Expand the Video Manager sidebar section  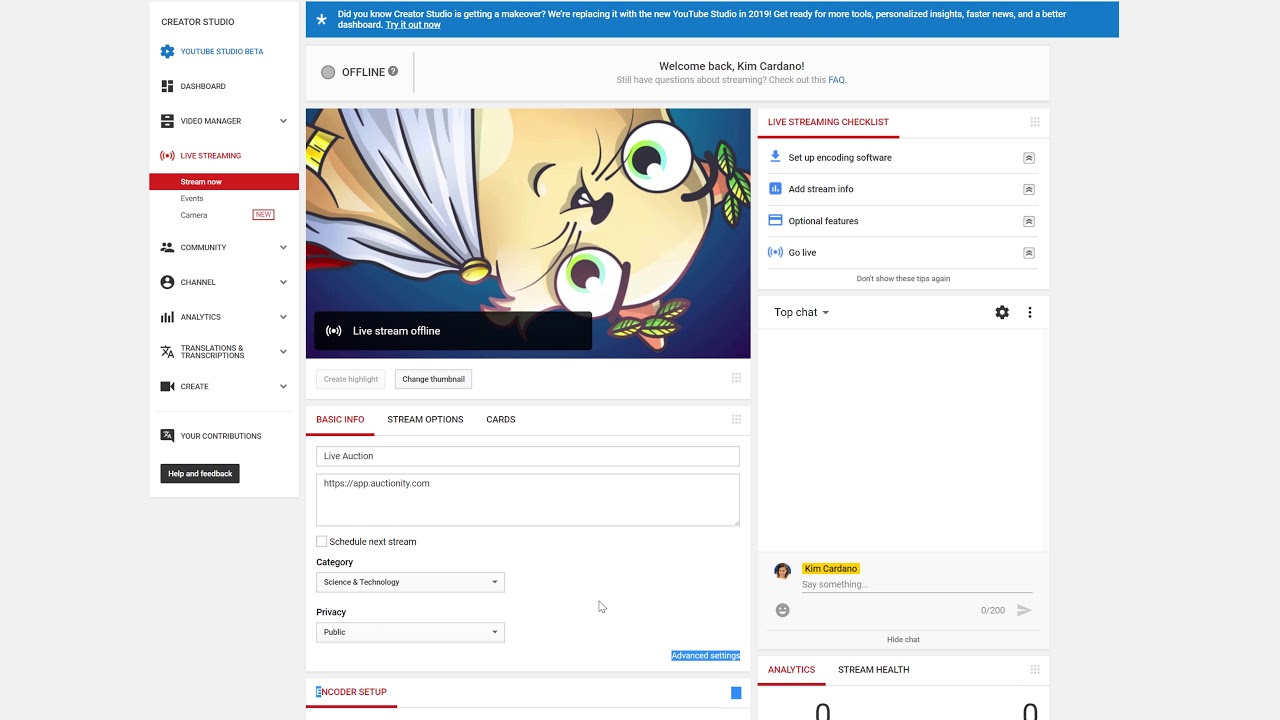283,121
